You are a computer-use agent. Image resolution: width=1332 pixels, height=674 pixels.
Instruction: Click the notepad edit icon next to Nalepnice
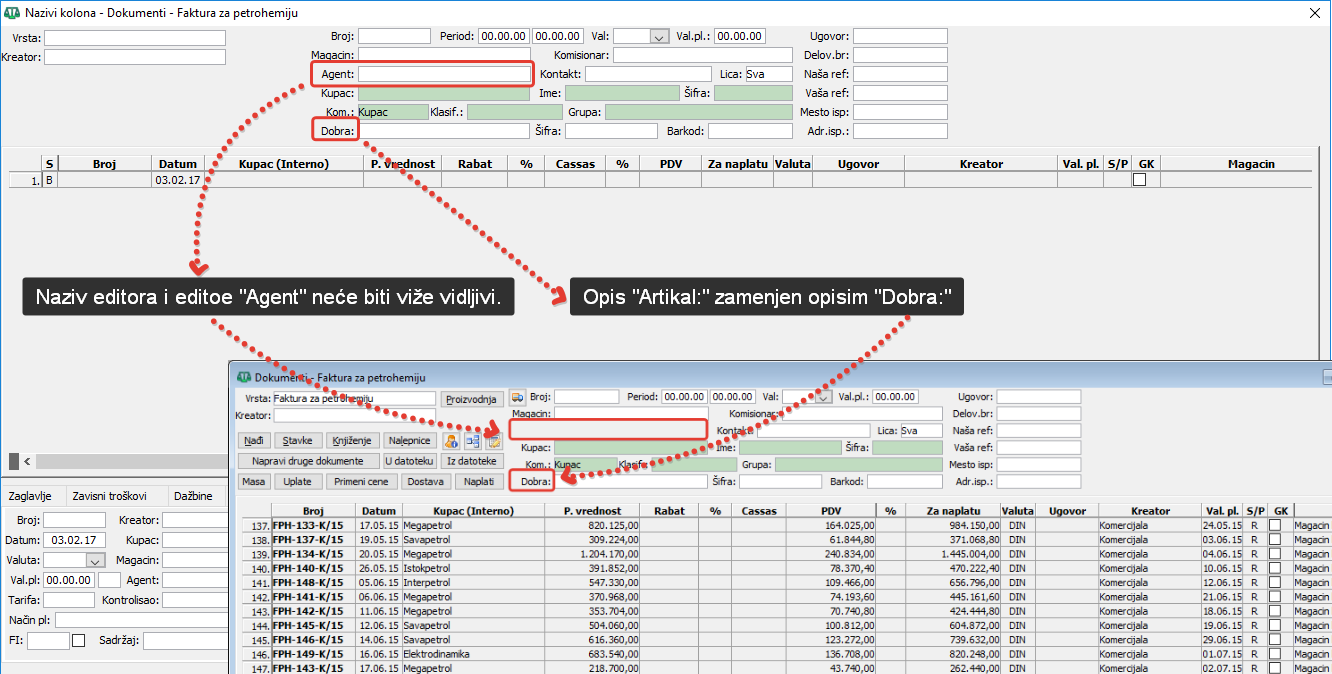pos(494,440)
